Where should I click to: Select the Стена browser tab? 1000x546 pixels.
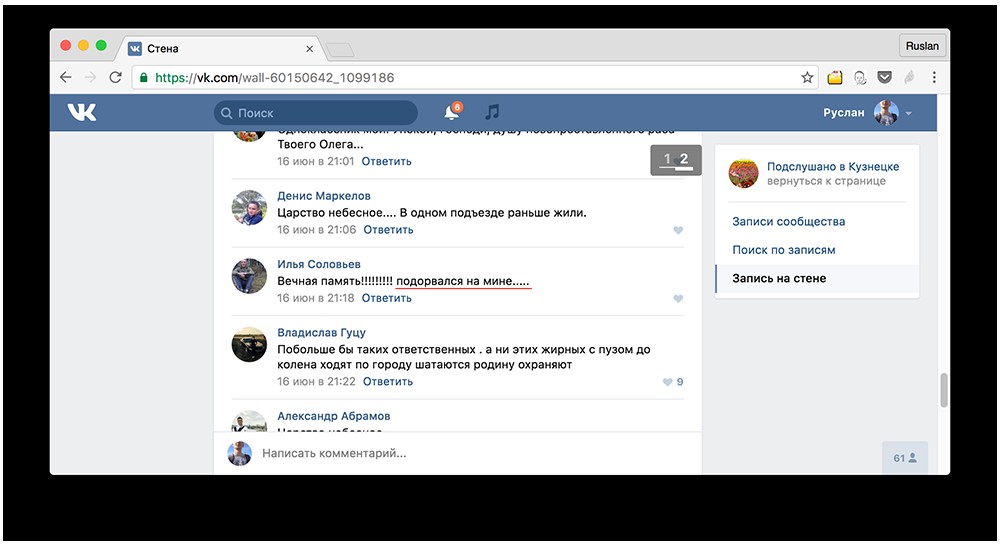point(220,48)
